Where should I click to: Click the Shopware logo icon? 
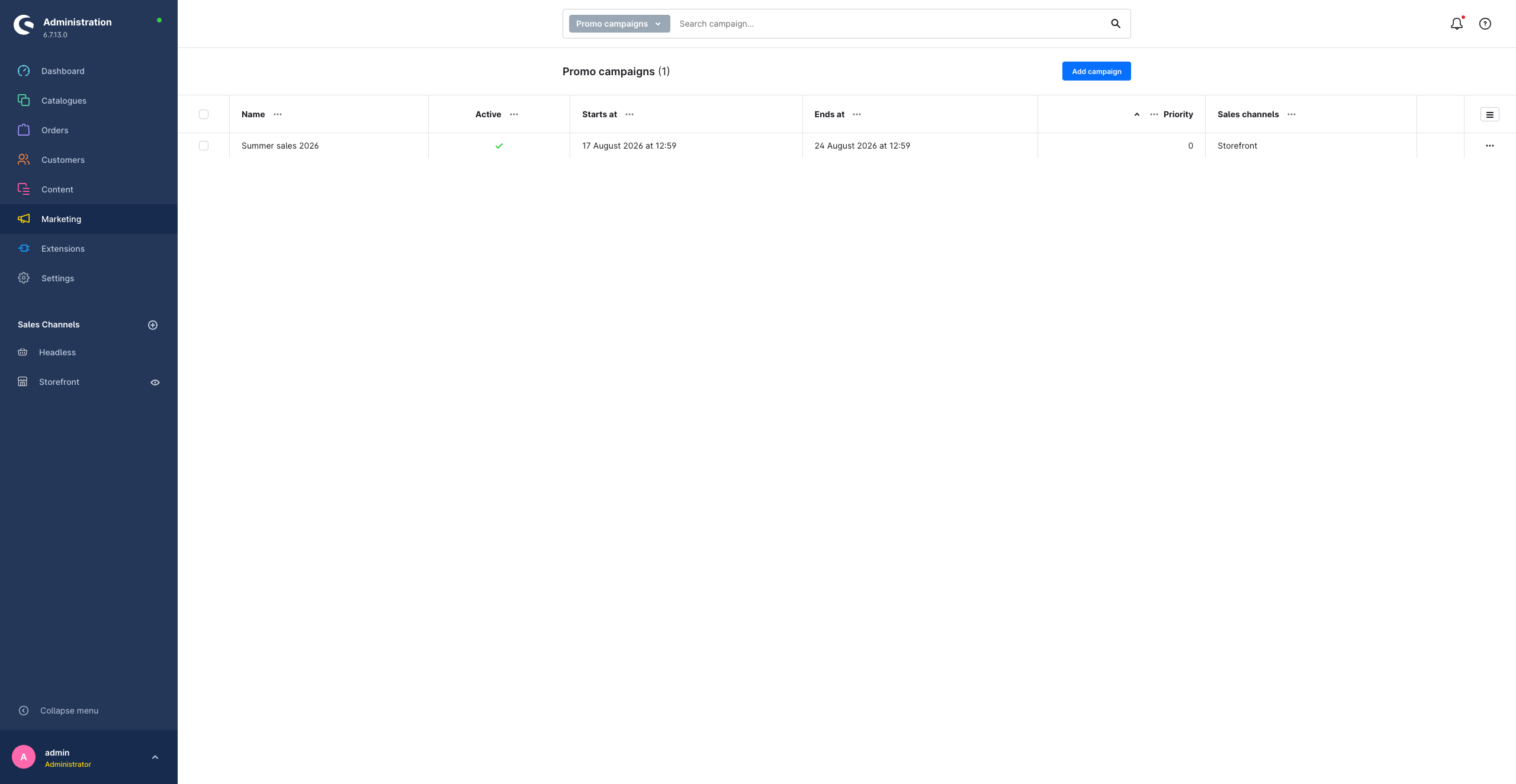click(x=24, y=25)
